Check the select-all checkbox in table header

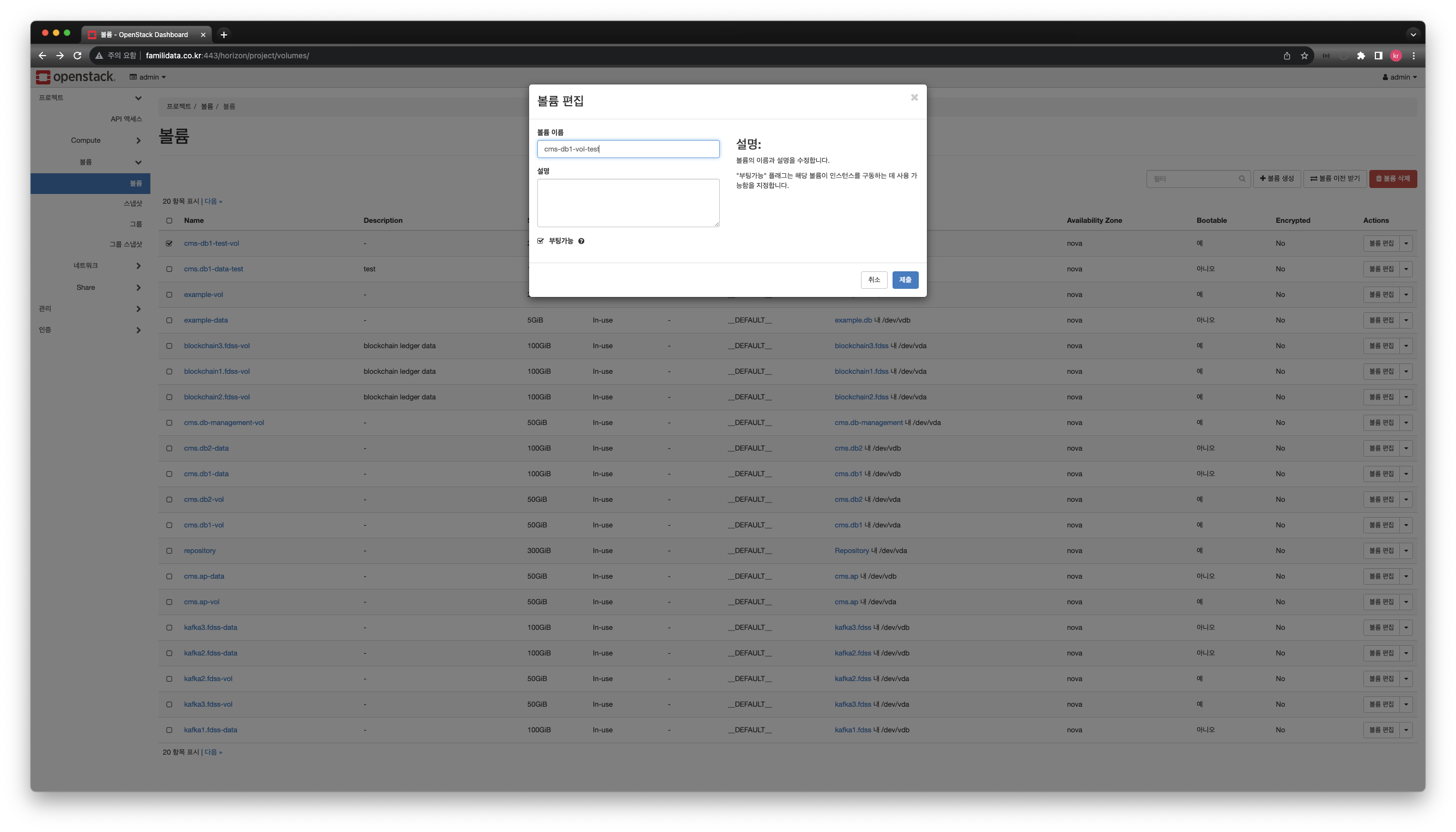click(169, 221)
